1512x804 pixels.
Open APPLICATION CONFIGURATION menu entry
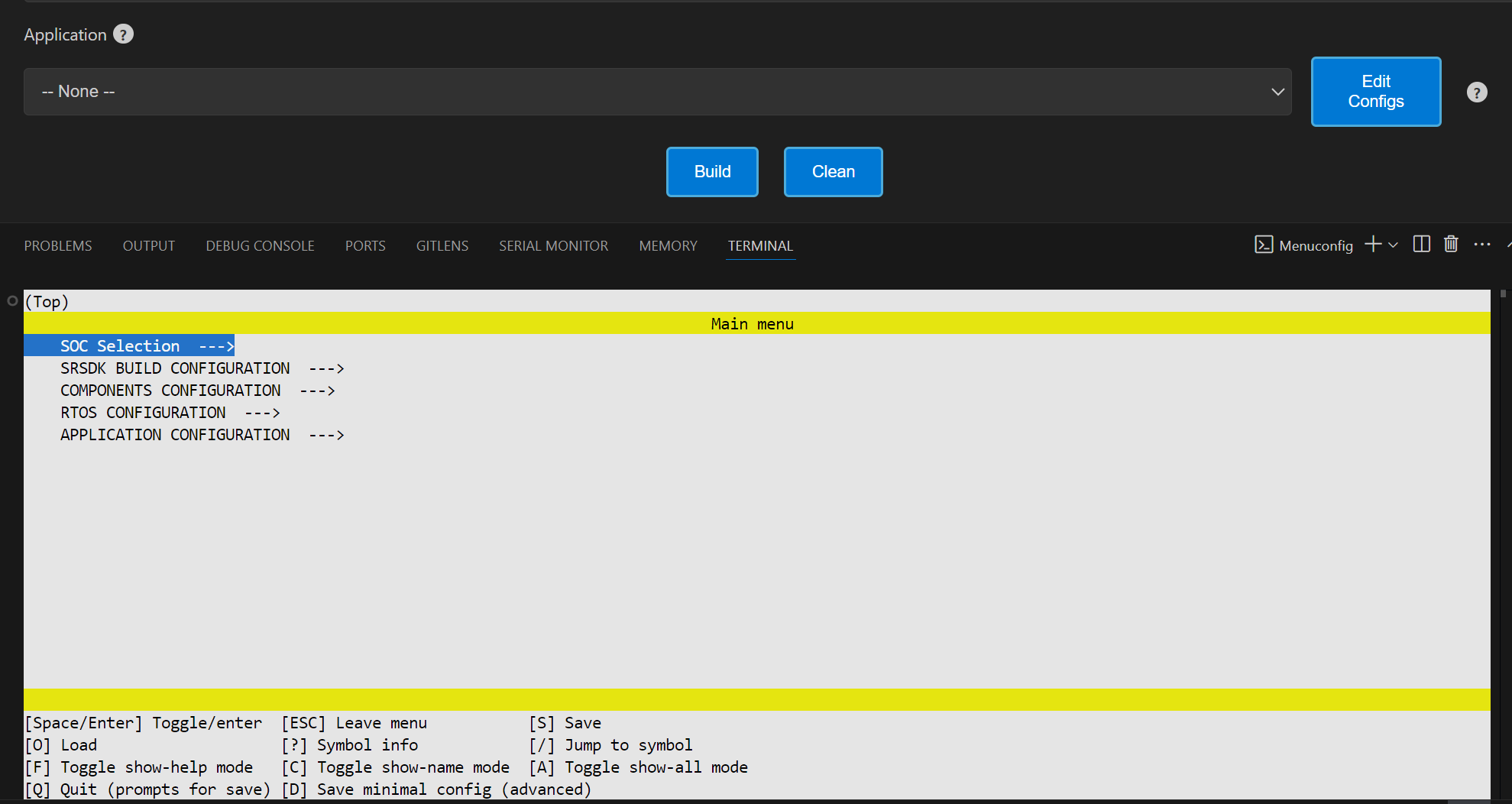click(175, 435)
